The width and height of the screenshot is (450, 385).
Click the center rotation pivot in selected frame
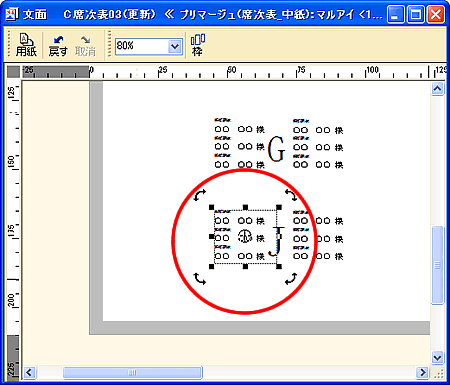point(245,236)
